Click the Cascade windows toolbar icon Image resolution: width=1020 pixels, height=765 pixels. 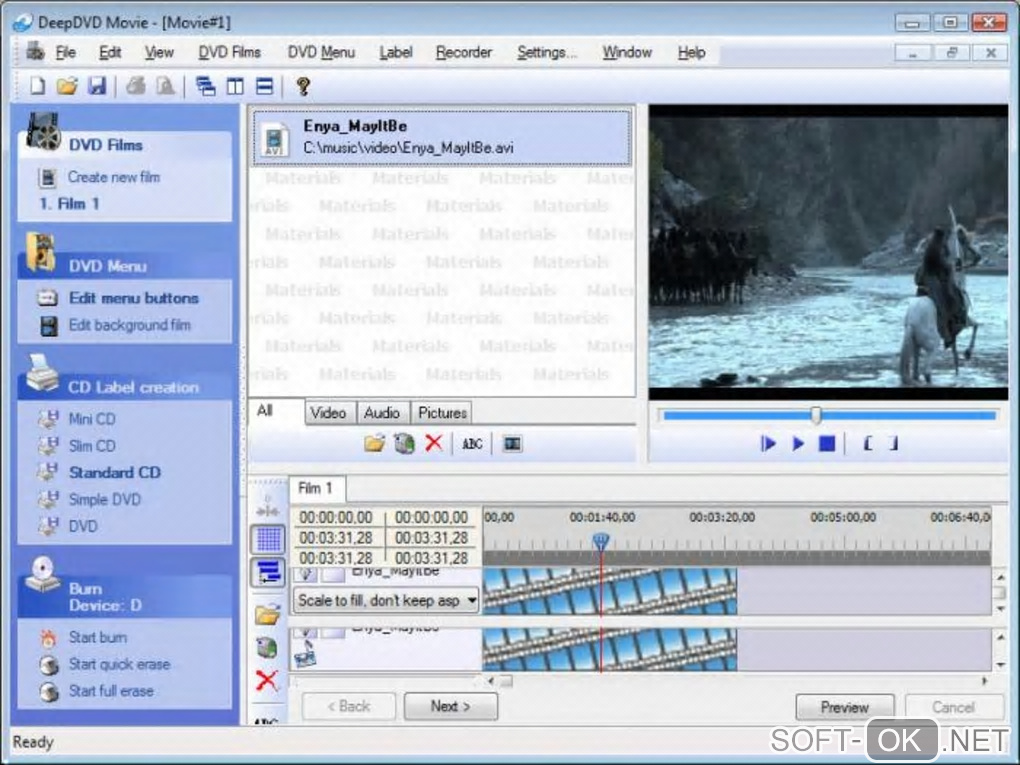206,86
